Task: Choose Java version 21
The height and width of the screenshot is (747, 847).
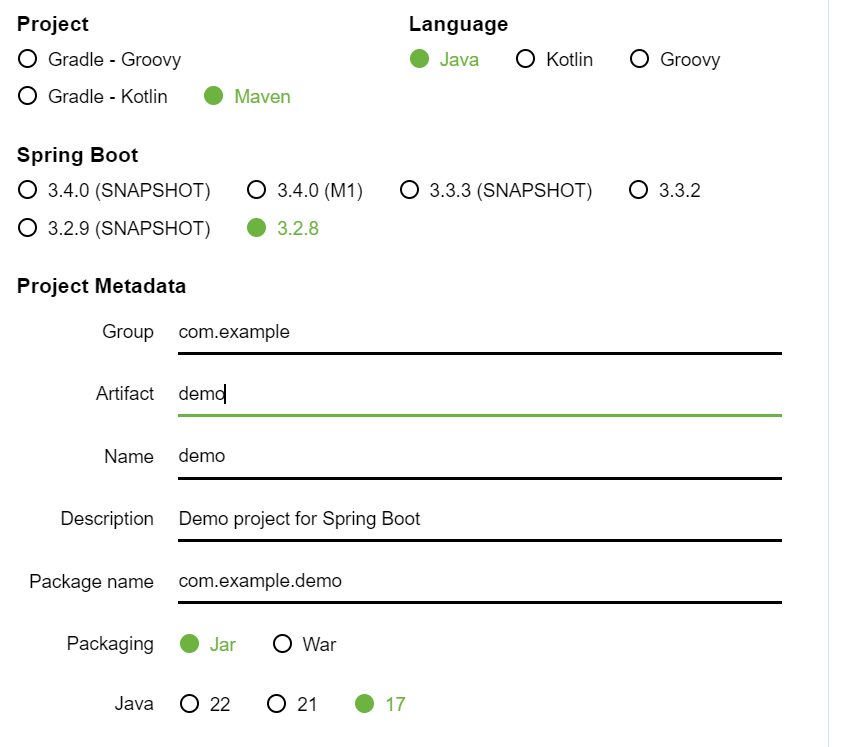Action: [276, 704]
